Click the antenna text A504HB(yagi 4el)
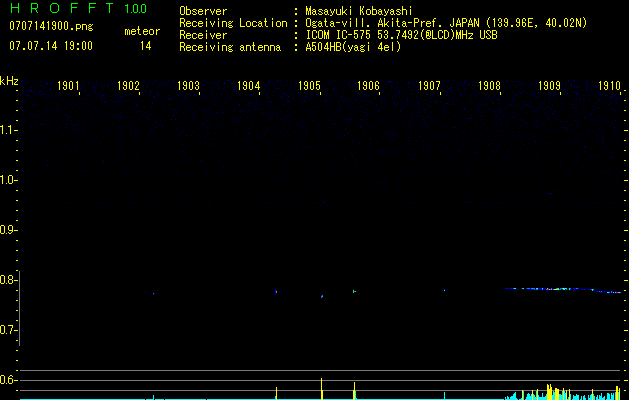This screenshot has width=629, height=400. [x=353, y=47]
